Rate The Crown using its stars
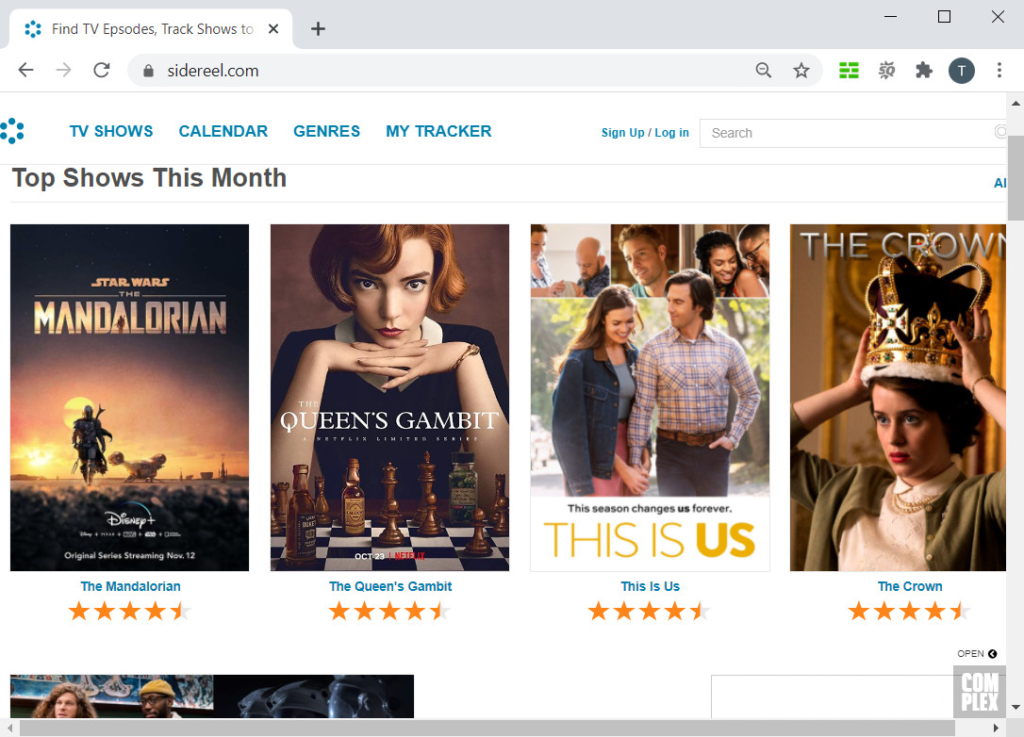Image resolution: width=1024 pixels, height=737 pixels. tap(909, 611)
